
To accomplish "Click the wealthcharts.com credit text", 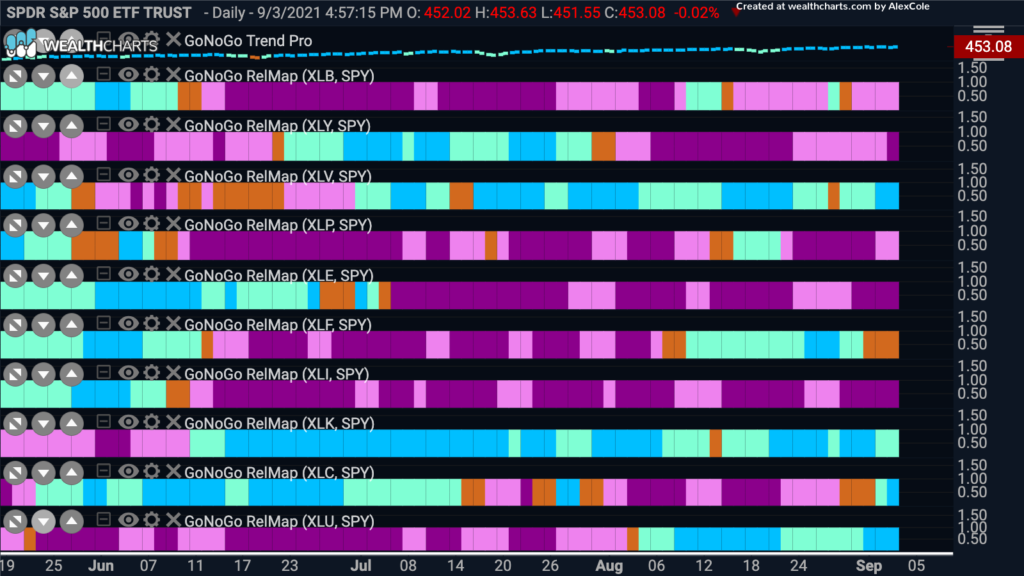I will [833, 7].
